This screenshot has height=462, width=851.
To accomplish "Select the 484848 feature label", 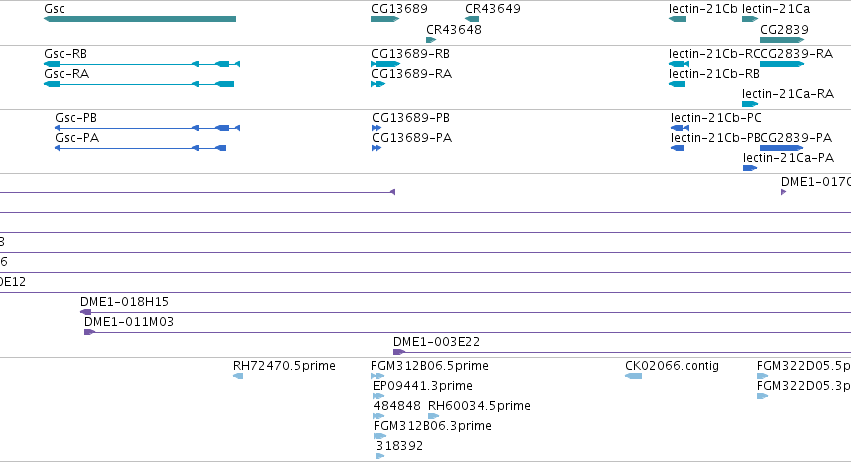I will [x=397, y=406].
